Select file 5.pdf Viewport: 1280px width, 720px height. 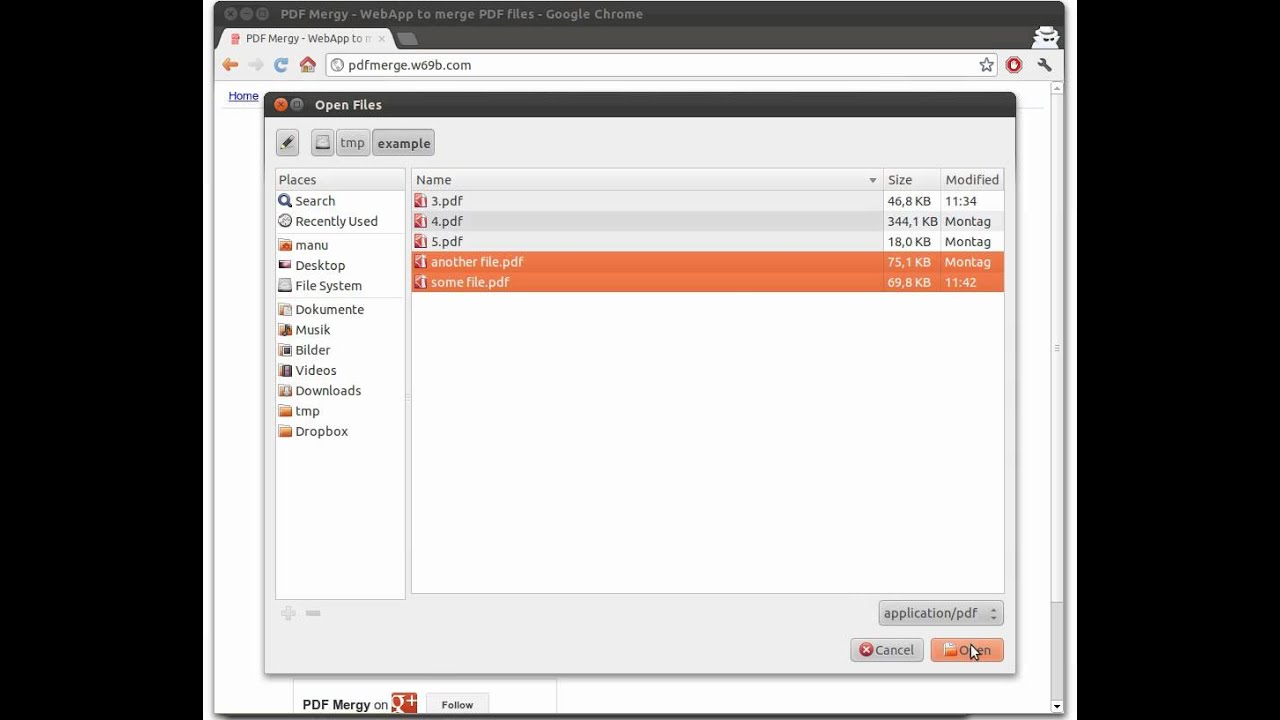point(707,241)
